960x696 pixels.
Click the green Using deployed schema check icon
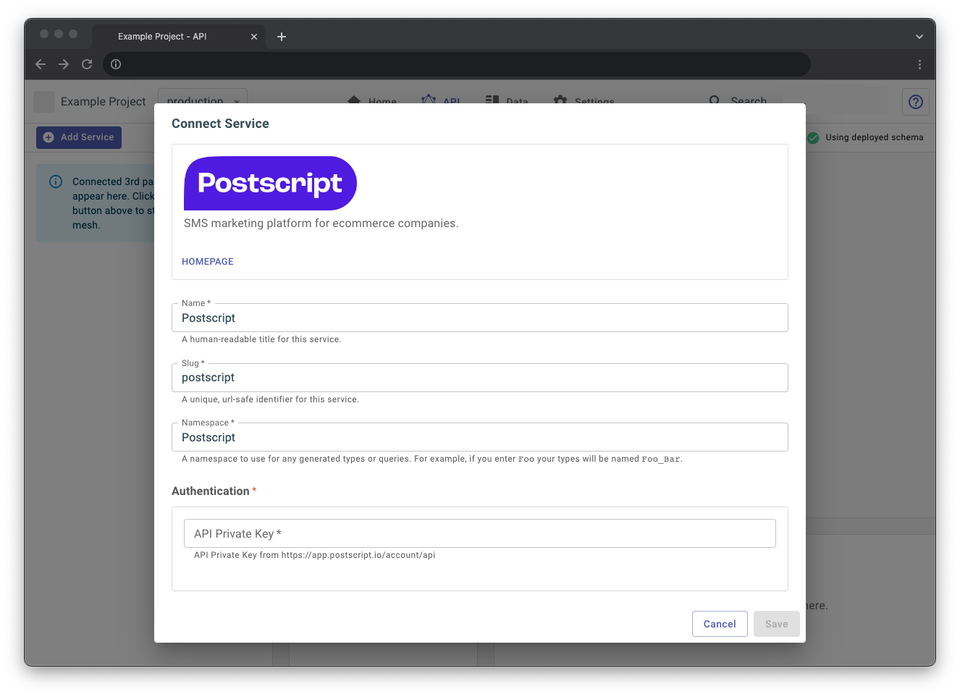(813, 137)
